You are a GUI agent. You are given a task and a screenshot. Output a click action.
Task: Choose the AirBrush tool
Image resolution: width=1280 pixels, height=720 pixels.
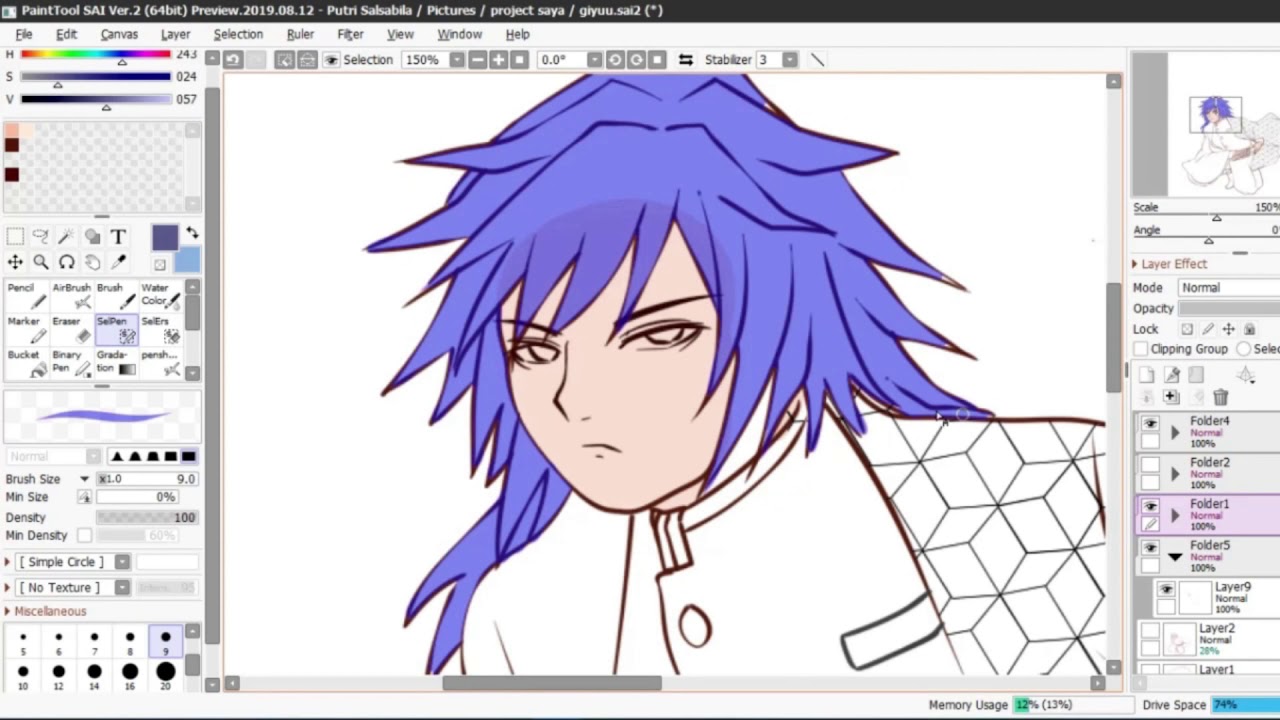(71, 296)
